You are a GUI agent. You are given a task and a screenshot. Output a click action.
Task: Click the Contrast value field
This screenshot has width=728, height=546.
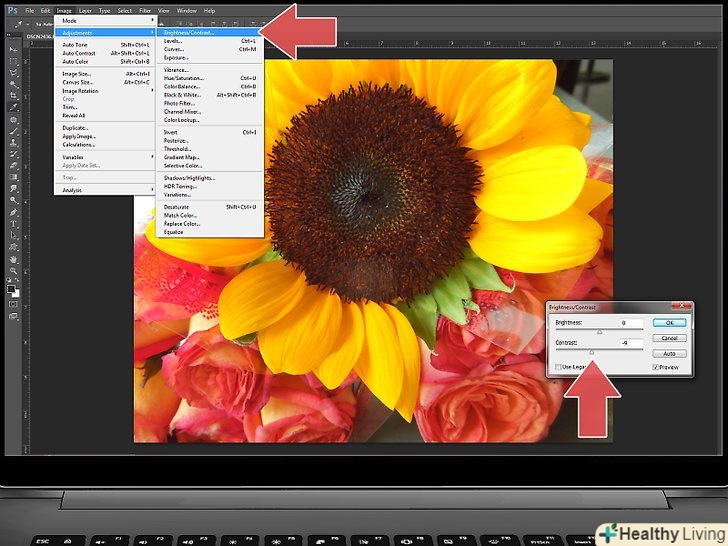(x=631, y=343)
